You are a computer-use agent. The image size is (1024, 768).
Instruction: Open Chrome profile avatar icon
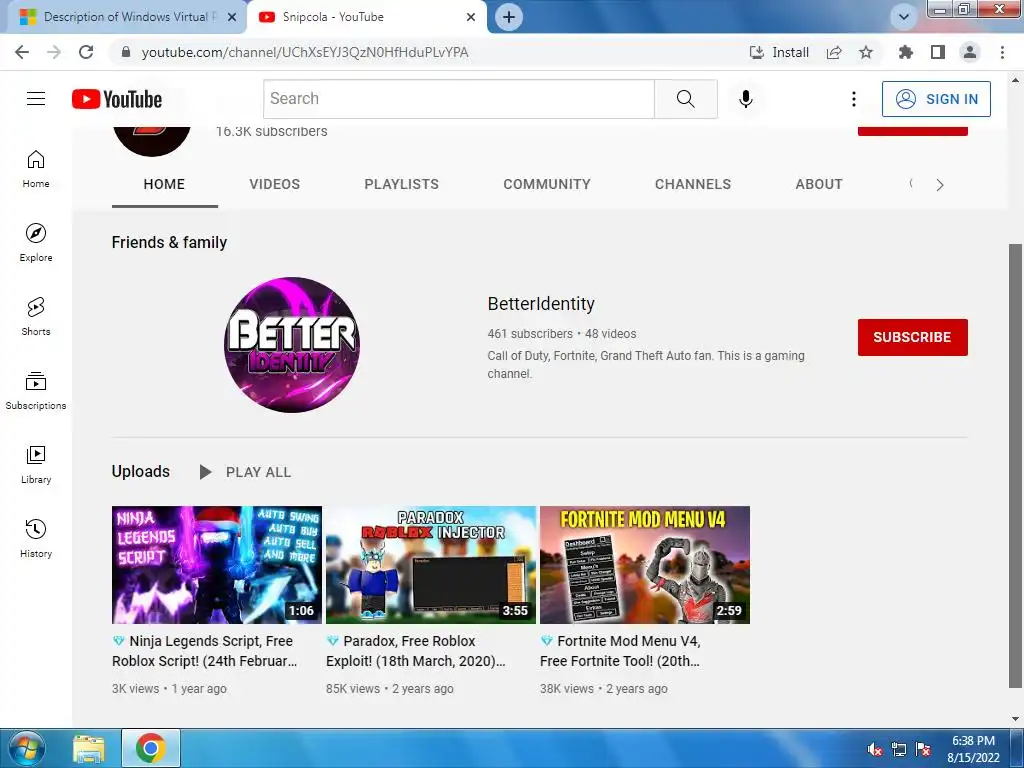(x=970, y=52)
